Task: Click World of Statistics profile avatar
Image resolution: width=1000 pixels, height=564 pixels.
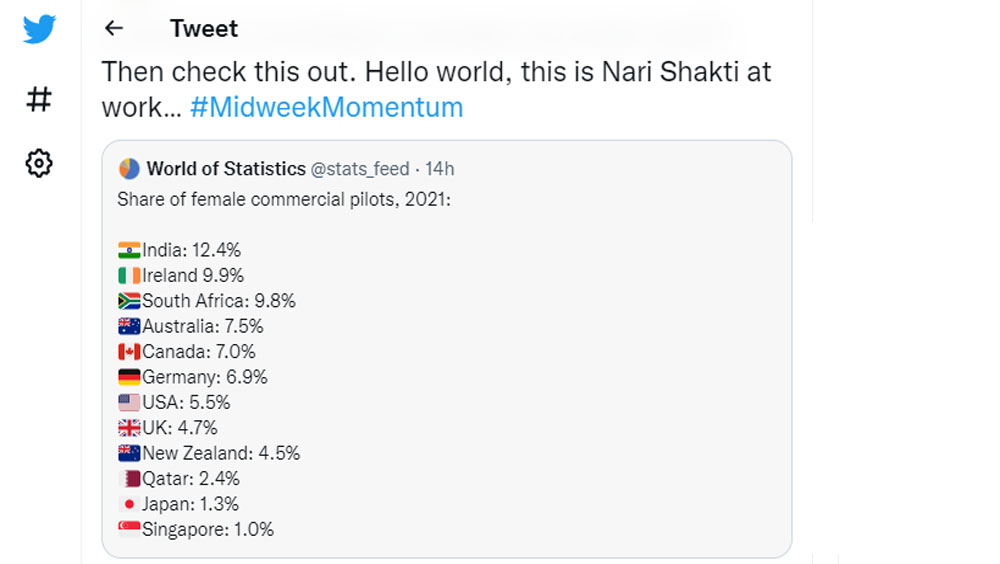Action: coord(129,169)
